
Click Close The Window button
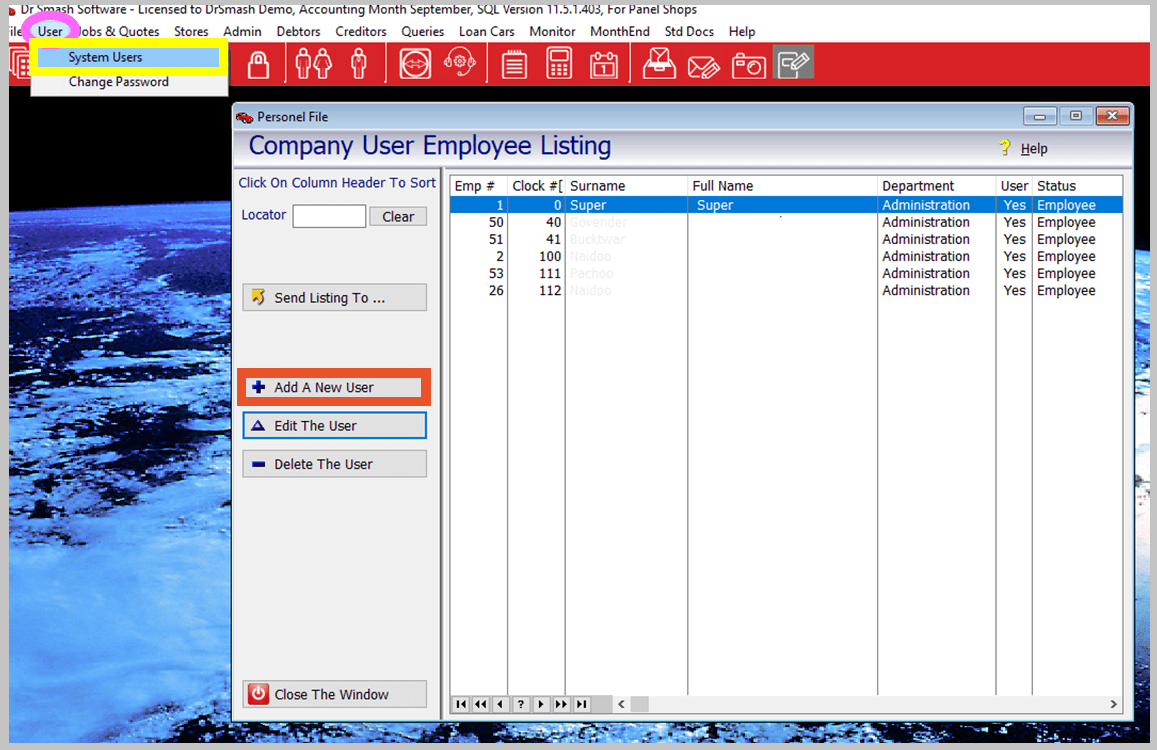pyautogui.click(x=334, y=695)
